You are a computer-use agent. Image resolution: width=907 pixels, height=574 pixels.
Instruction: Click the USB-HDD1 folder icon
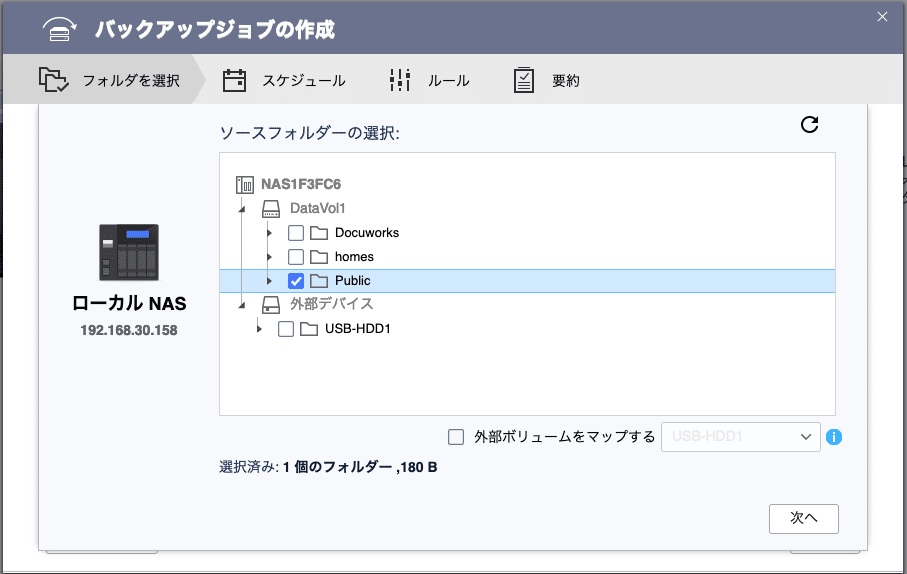pyautogui.click(x=309, y=329)
